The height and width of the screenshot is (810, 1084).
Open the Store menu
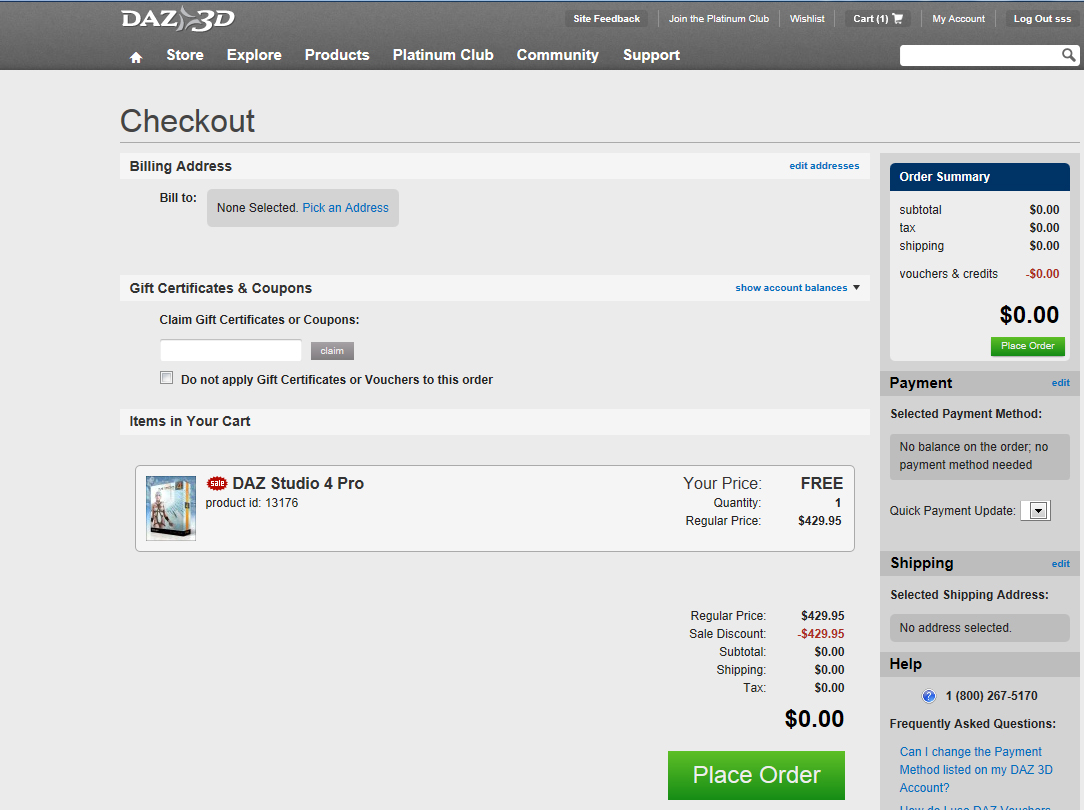(x=185, y=55)
